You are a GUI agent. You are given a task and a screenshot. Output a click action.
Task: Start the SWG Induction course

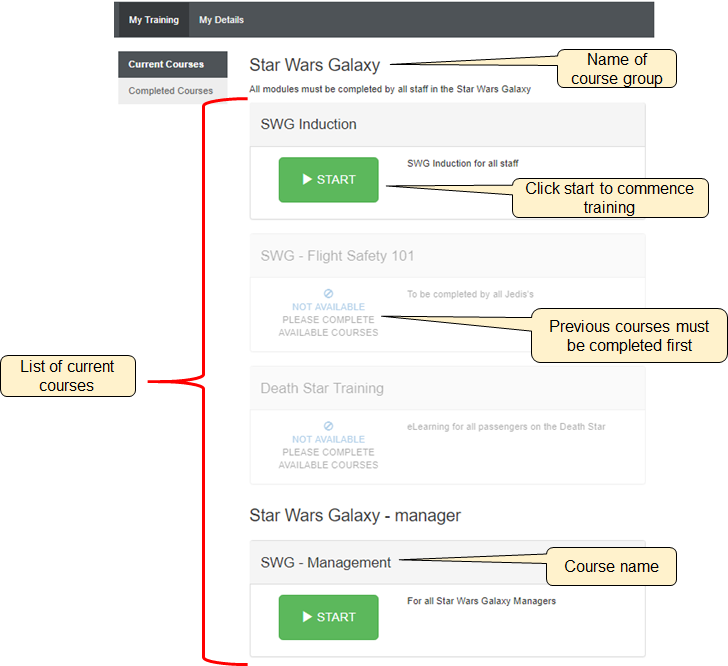[328, 180]
